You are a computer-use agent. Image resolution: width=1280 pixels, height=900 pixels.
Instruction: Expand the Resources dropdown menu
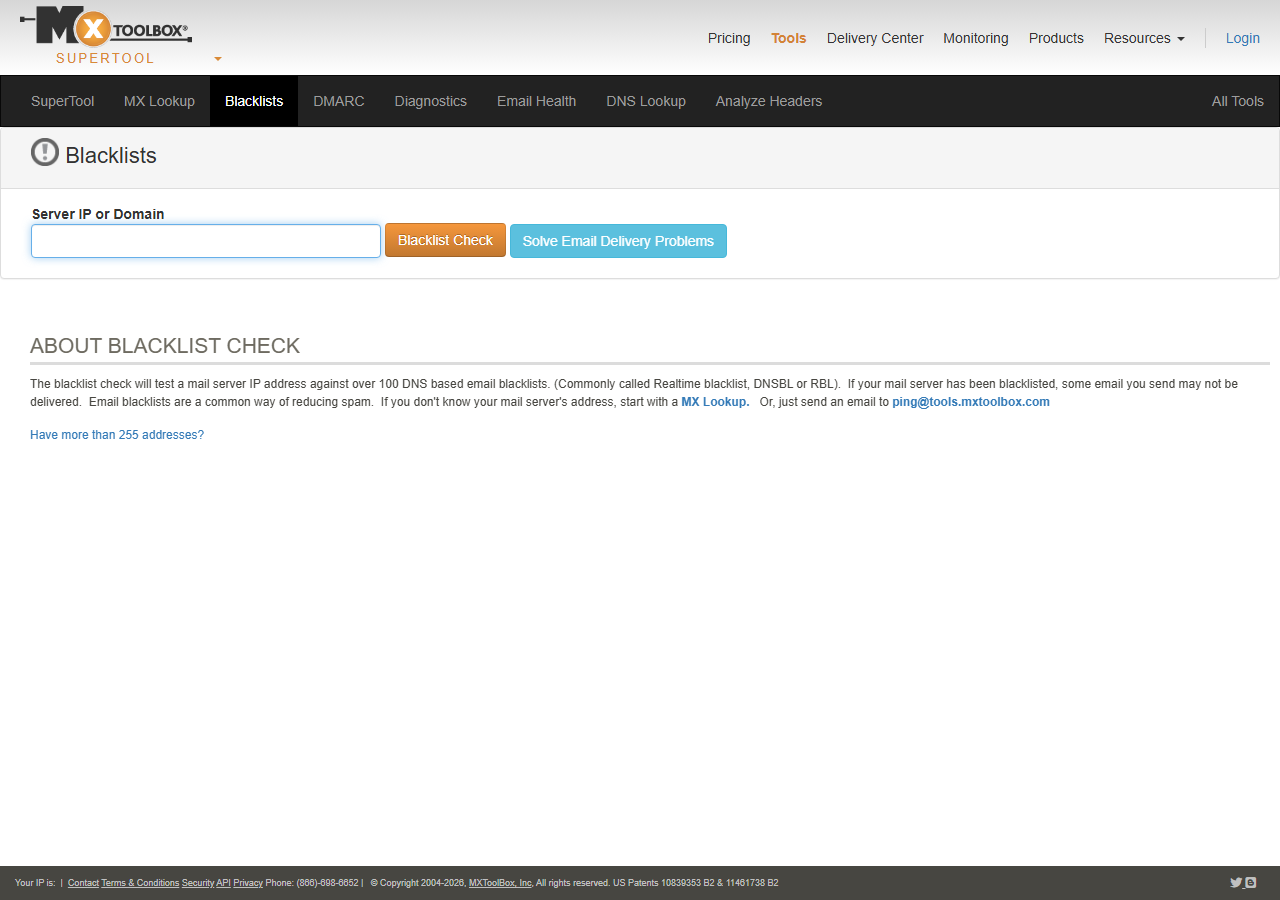[1144, 38]
